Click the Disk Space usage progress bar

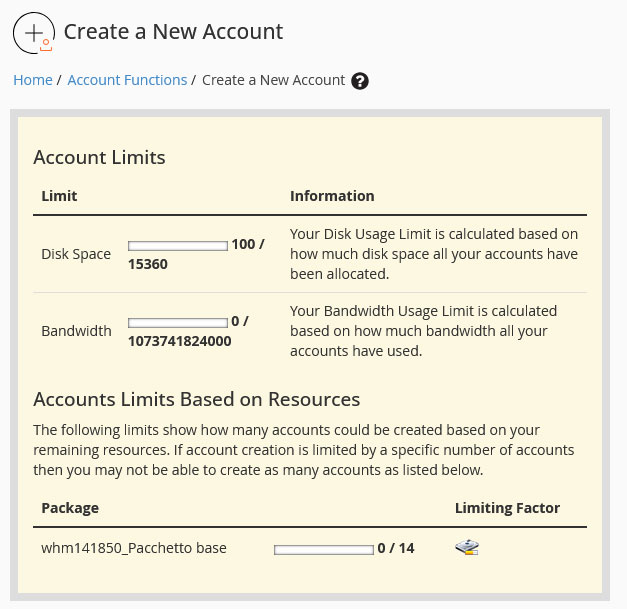[x=178, y=245]
